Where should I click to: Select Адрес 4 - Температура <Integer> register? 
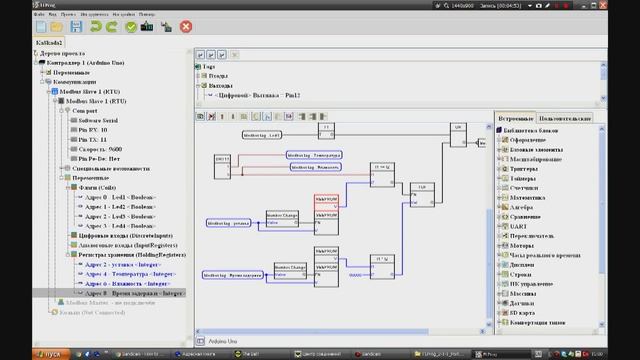click(130, 274)
